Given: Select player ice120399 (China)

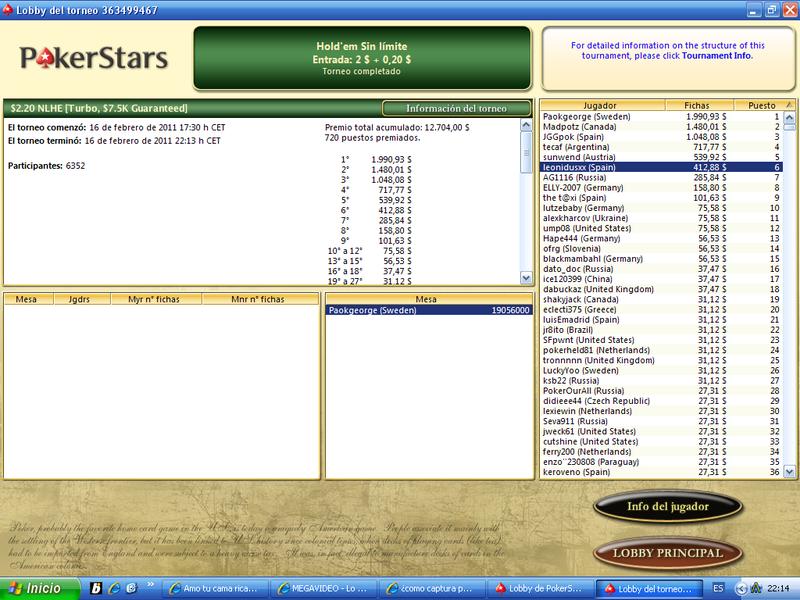Looking at the screenshot, I should (x=661, y=279).
